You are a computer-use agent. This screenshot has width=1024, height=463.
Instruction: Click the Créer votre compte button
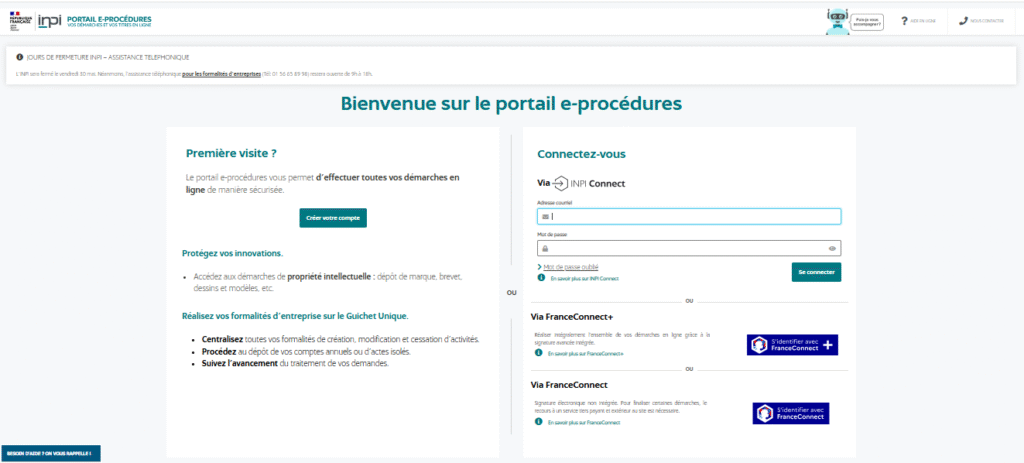(333, 218)
